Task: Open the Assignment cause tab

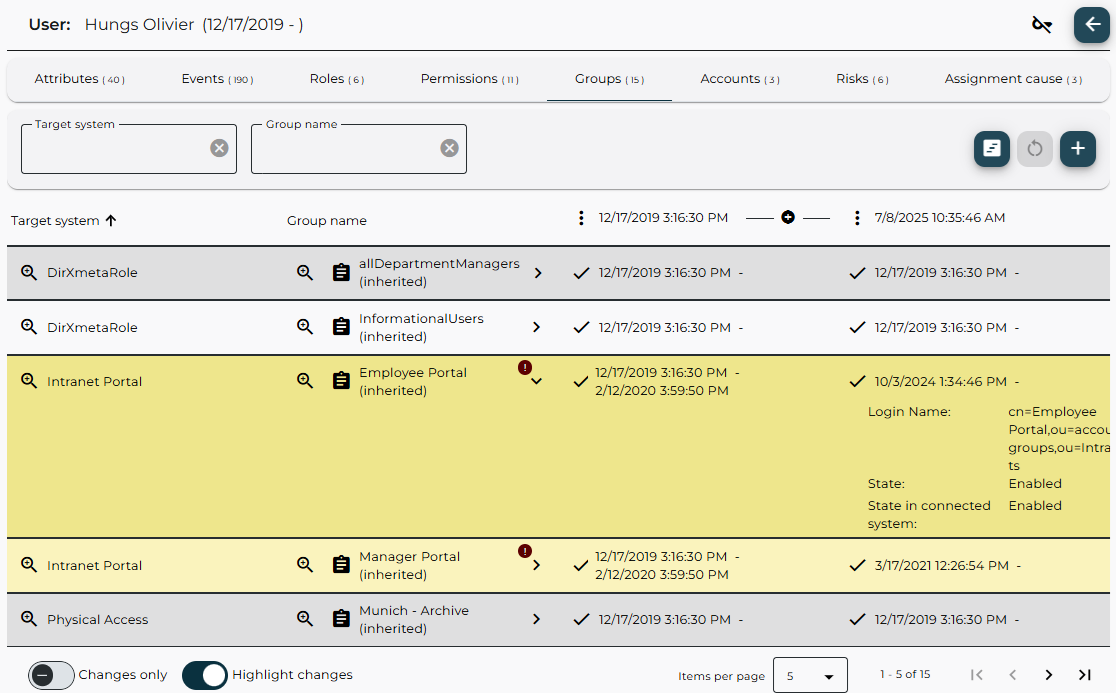Action: 1012,79
